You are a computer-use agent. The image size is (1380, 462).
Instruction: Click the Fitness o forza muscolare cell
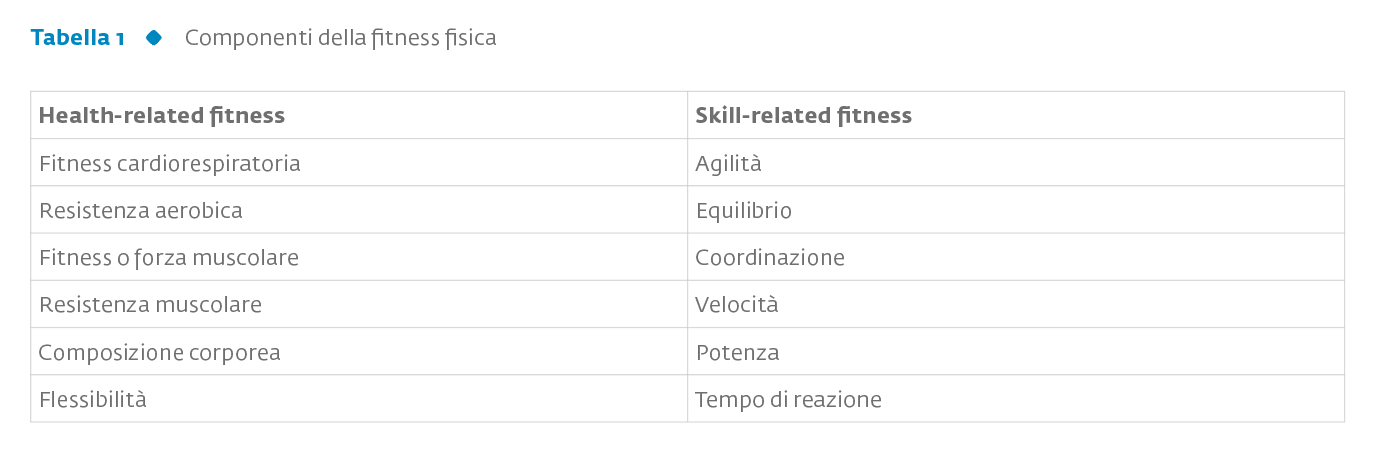(359, 257)
